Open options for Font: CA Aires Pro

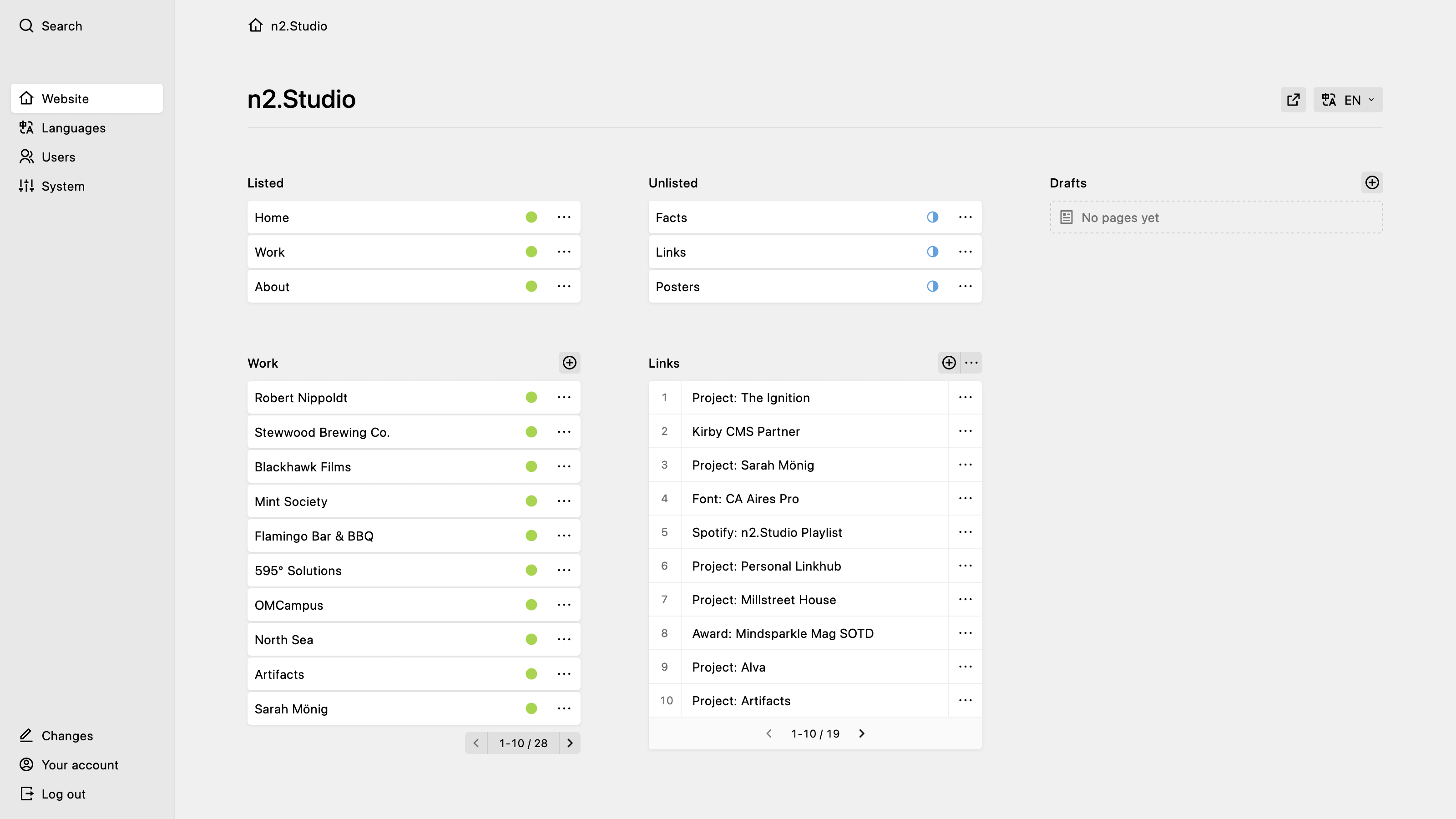tap(966, 499)
